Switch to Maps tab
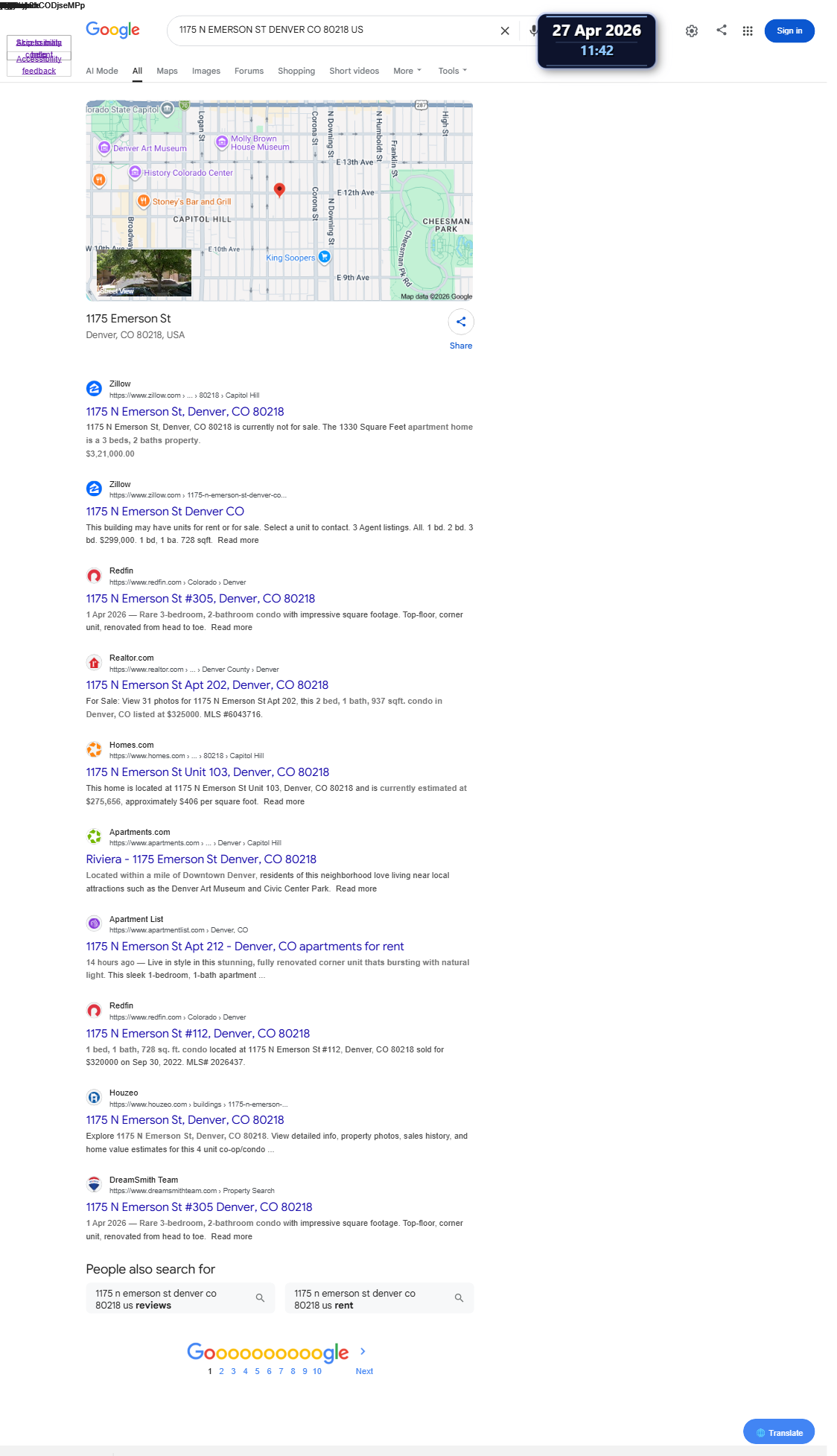Screen dimensions: 837x1456 point(167,71)
